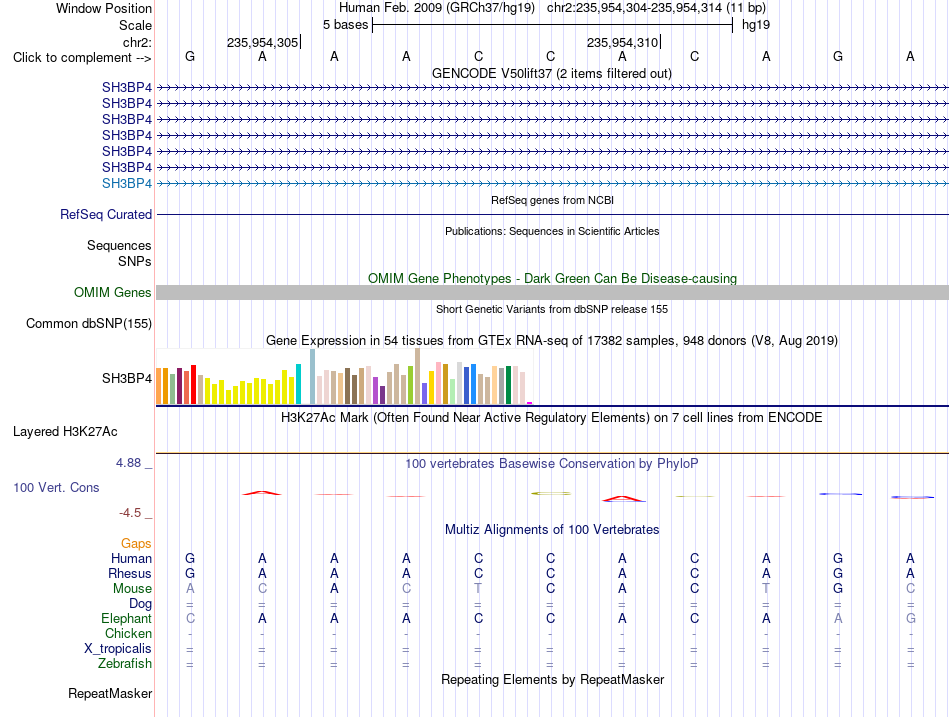Image resolution: width=950 pixels, height=717 pixels.
Task: Click the H3K27Ac Mark ENCODE title
Action: pyautogui.click(x=552, y=418)
